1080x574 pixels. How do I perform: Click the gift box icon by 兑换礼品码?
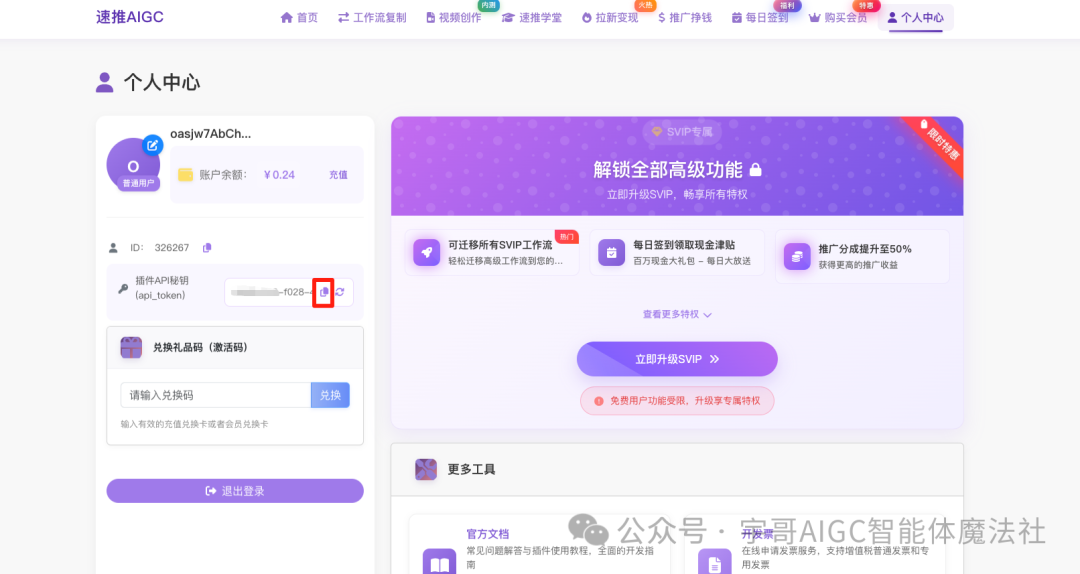131,347
